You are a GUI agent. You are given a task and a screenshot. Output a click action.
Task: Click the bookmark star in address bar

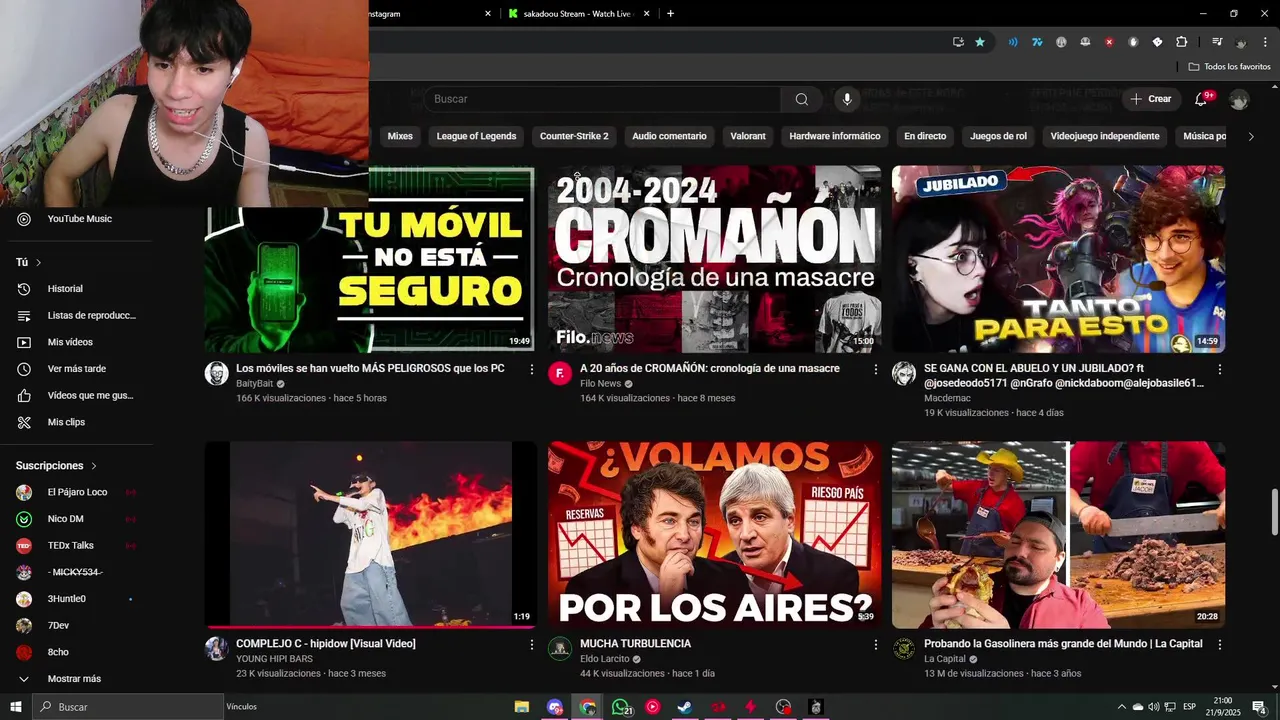[x=980, y=42]
